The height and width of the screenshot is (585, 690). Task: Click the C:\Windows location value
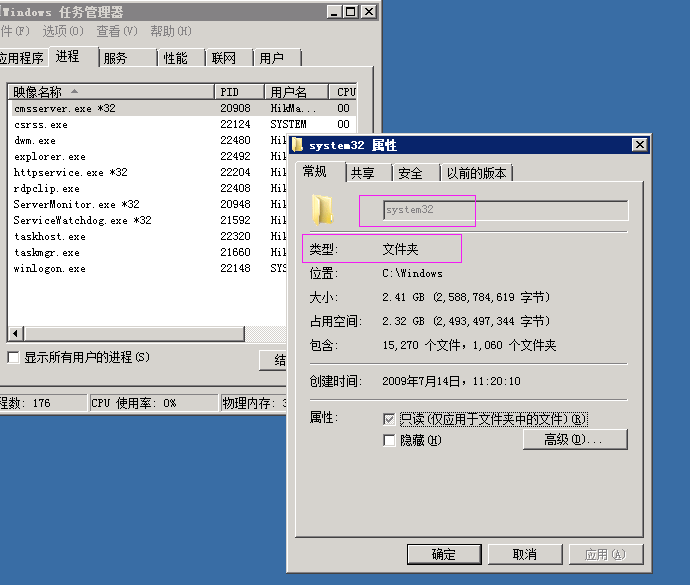[x=412, y=273]
